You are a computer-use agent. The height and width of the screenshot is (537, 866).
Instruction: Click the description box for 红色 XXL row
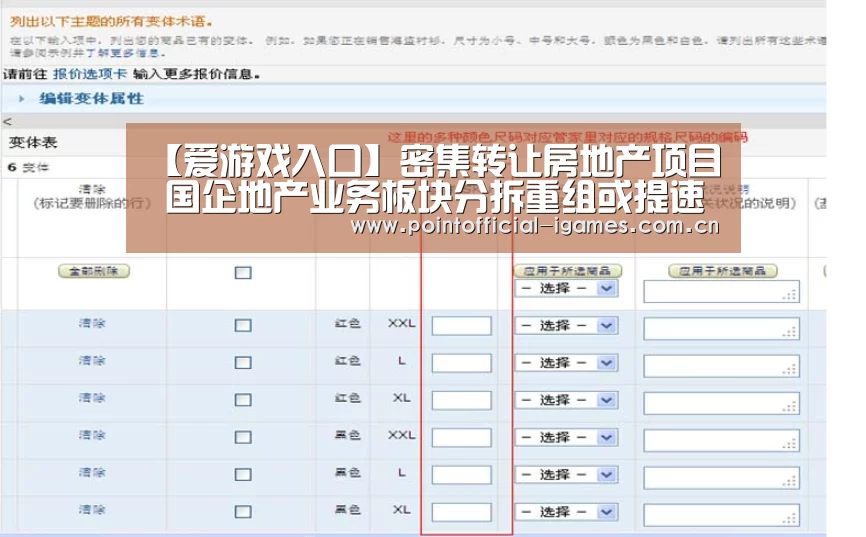[x=721, y=329]
